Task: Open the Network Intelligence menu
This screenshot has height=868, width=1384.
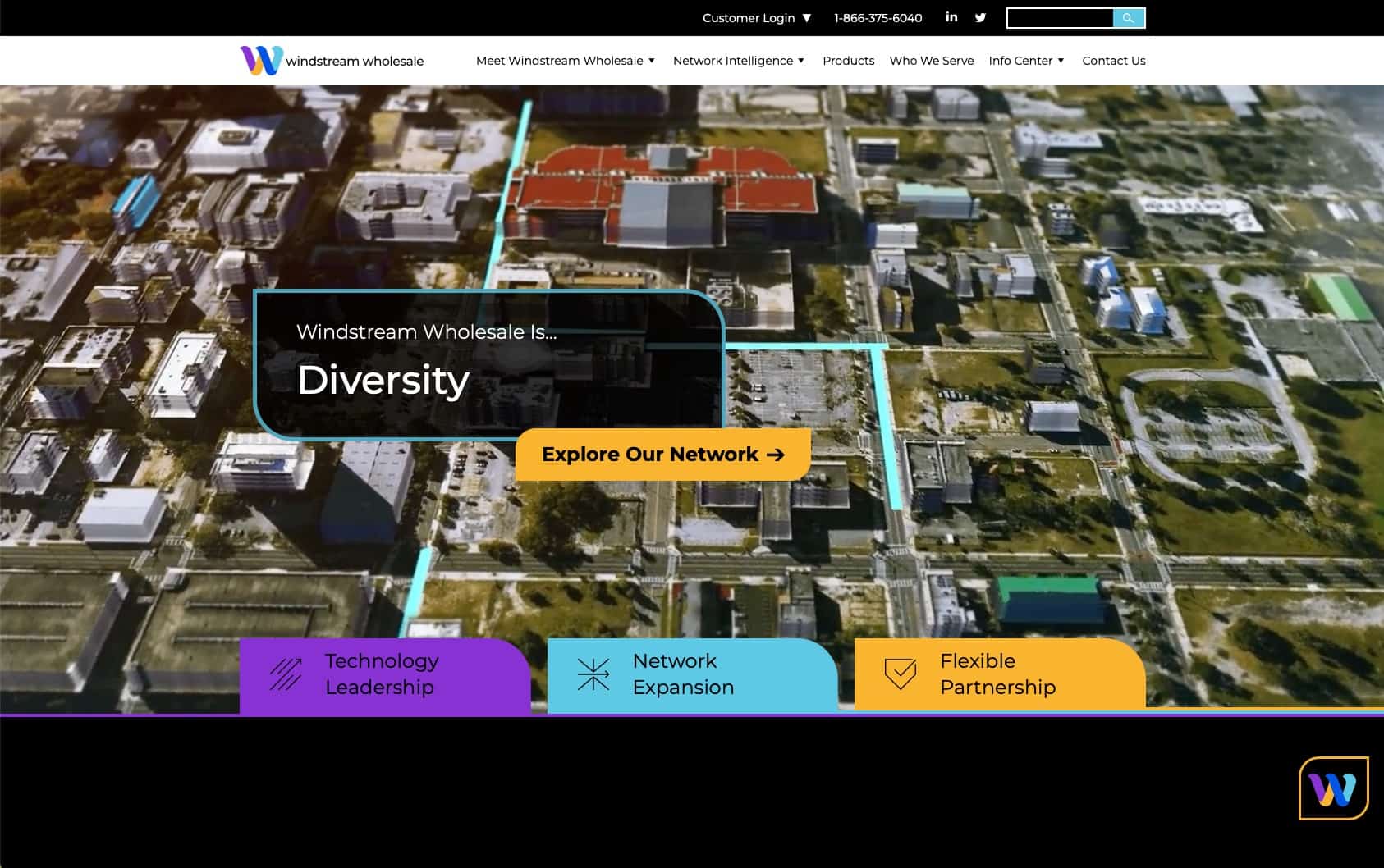Action: tap(733, 61)
